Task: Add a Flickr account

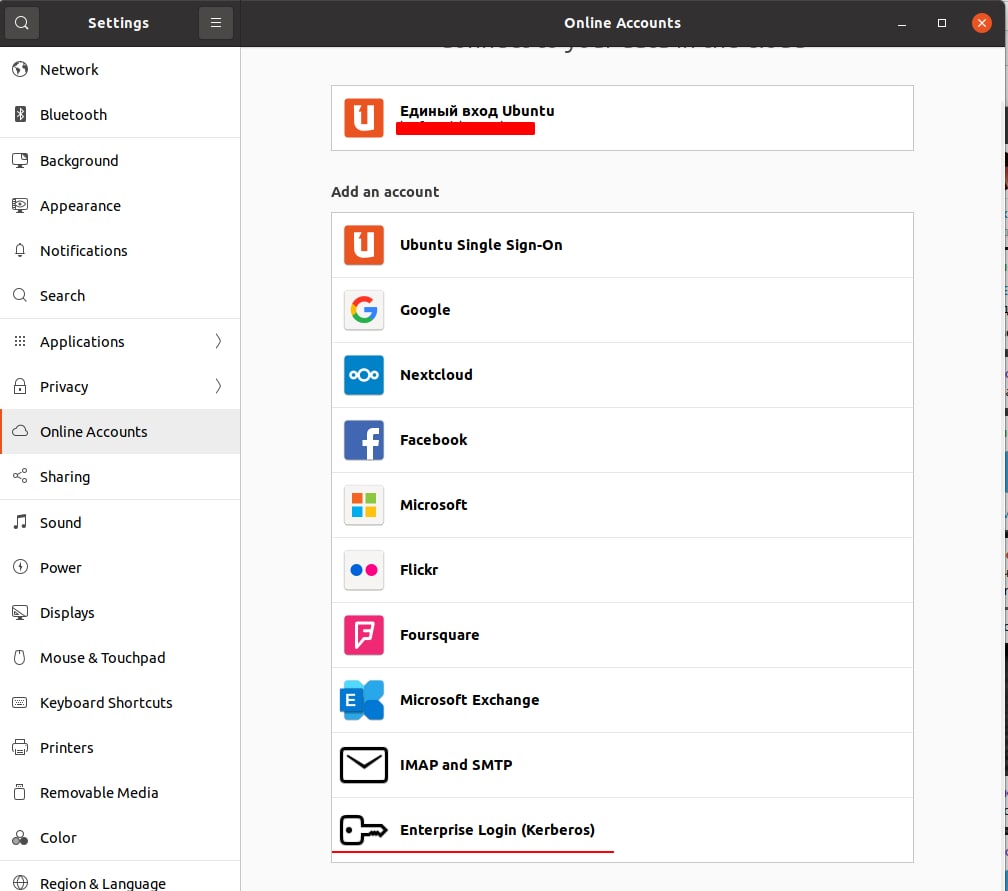Action: point(622,570)
